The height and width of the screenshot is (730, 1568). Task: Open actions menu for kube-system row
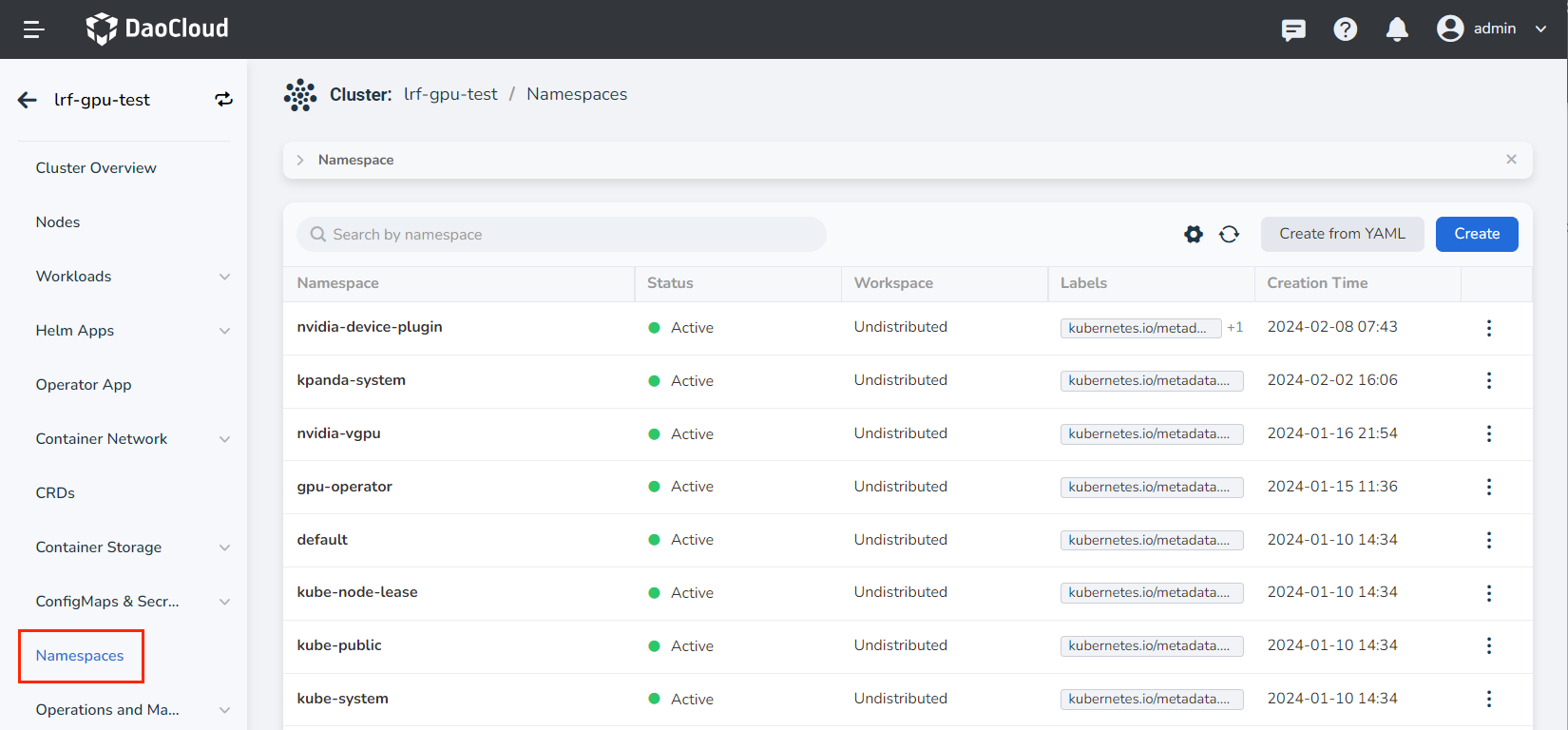[1488, 699]
